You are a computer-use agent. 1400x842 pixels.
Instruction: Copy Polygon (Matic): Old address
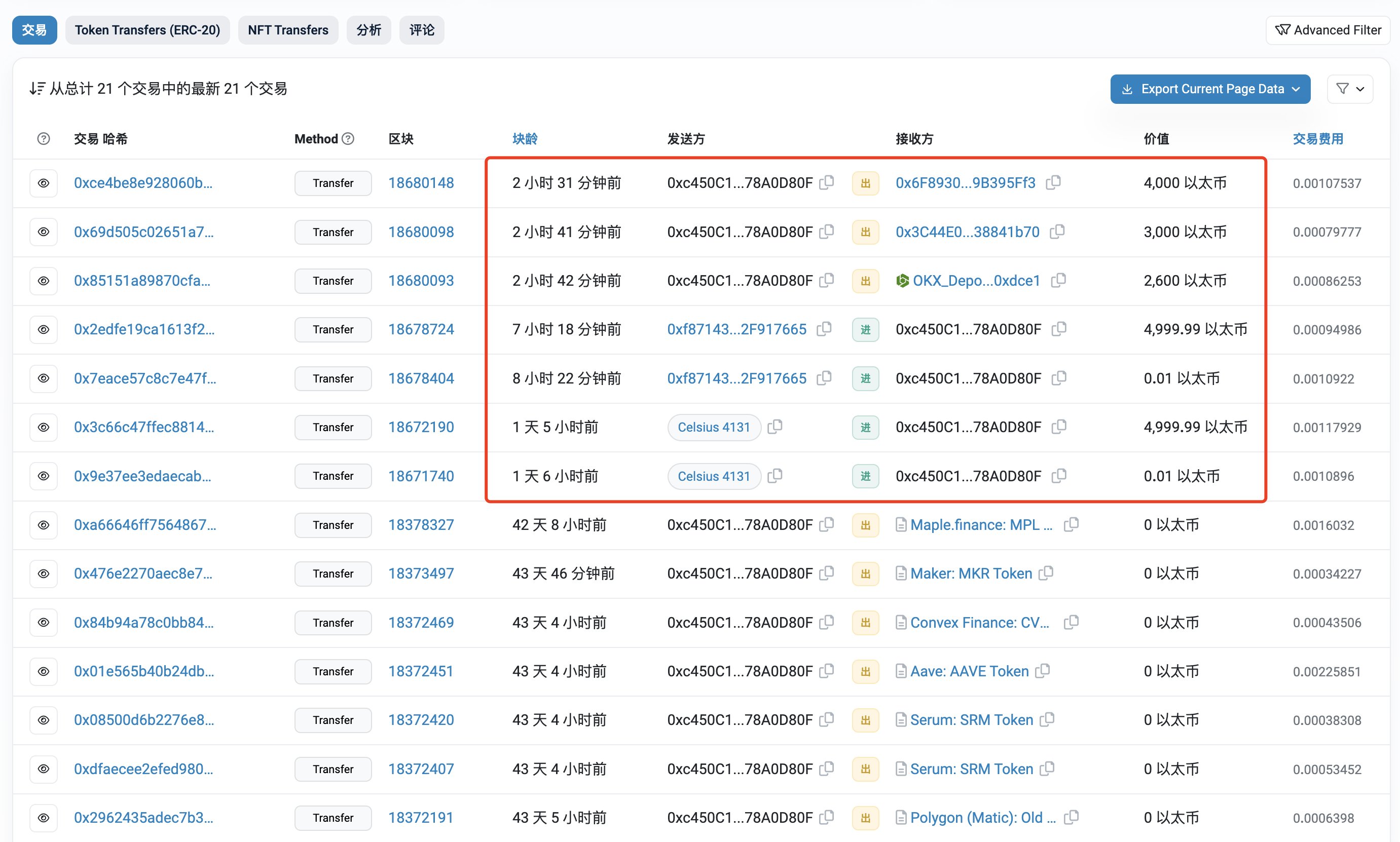coord(1071,818)
